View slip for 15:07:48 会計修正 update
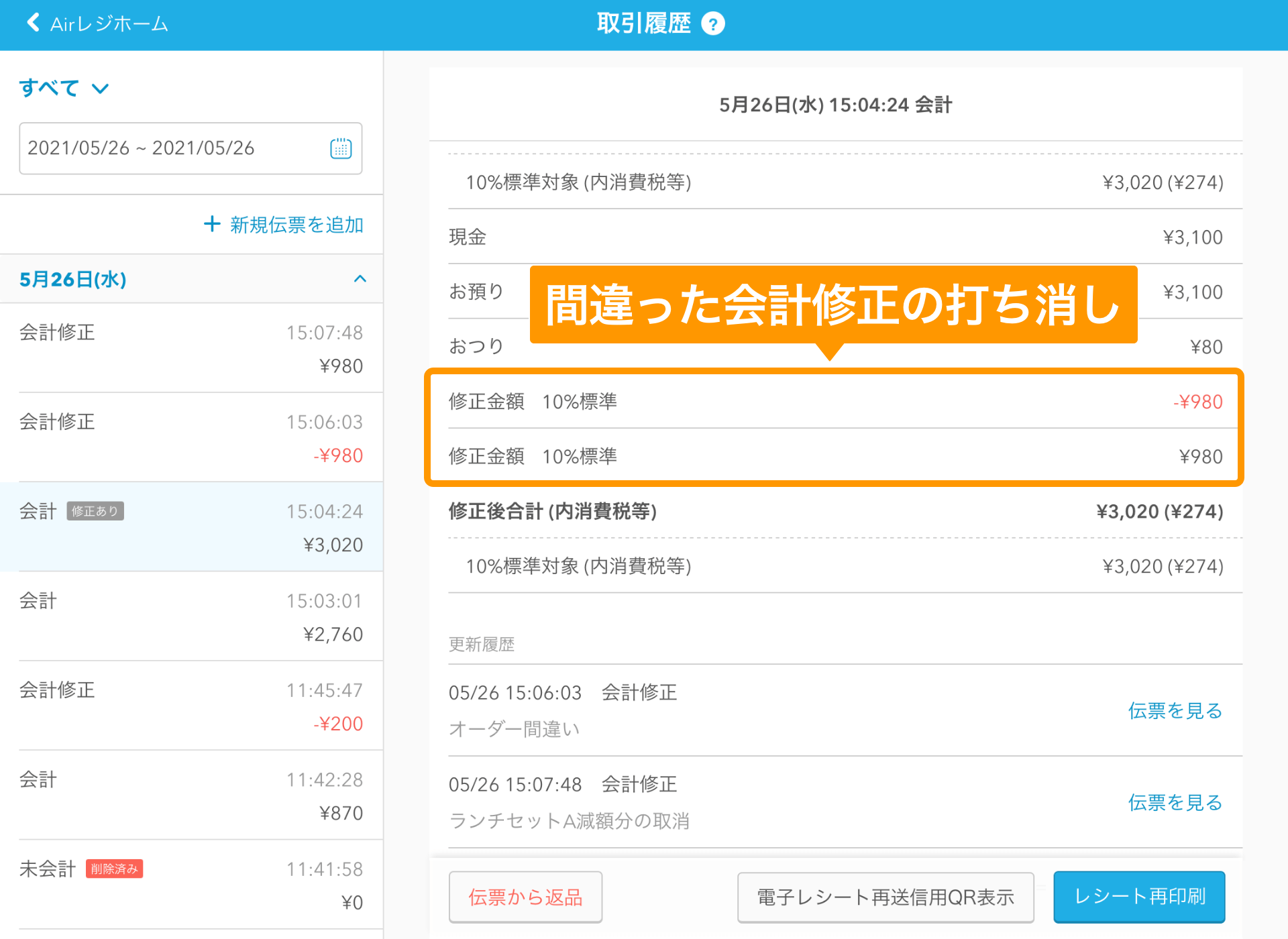The width and height of the screenshot is (1288, 939). 1175,802
